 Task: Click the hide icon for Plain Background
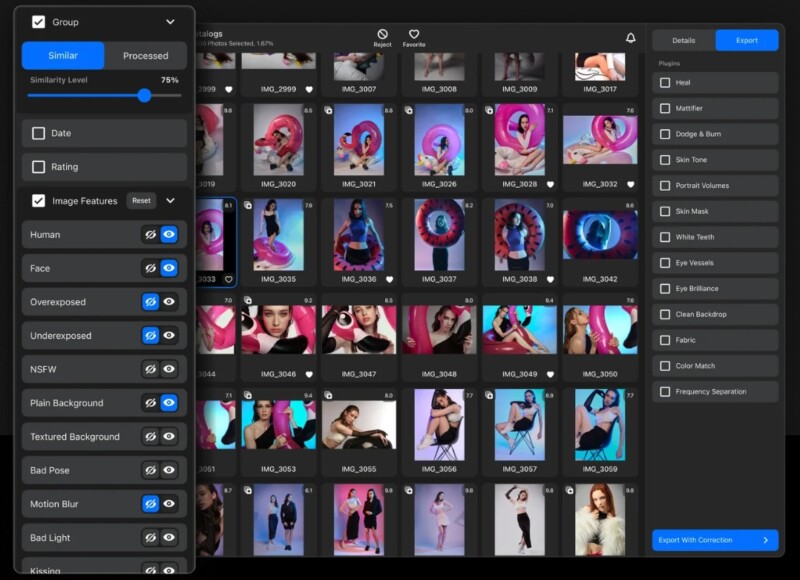pyautogui.click(x=151, y=403)
